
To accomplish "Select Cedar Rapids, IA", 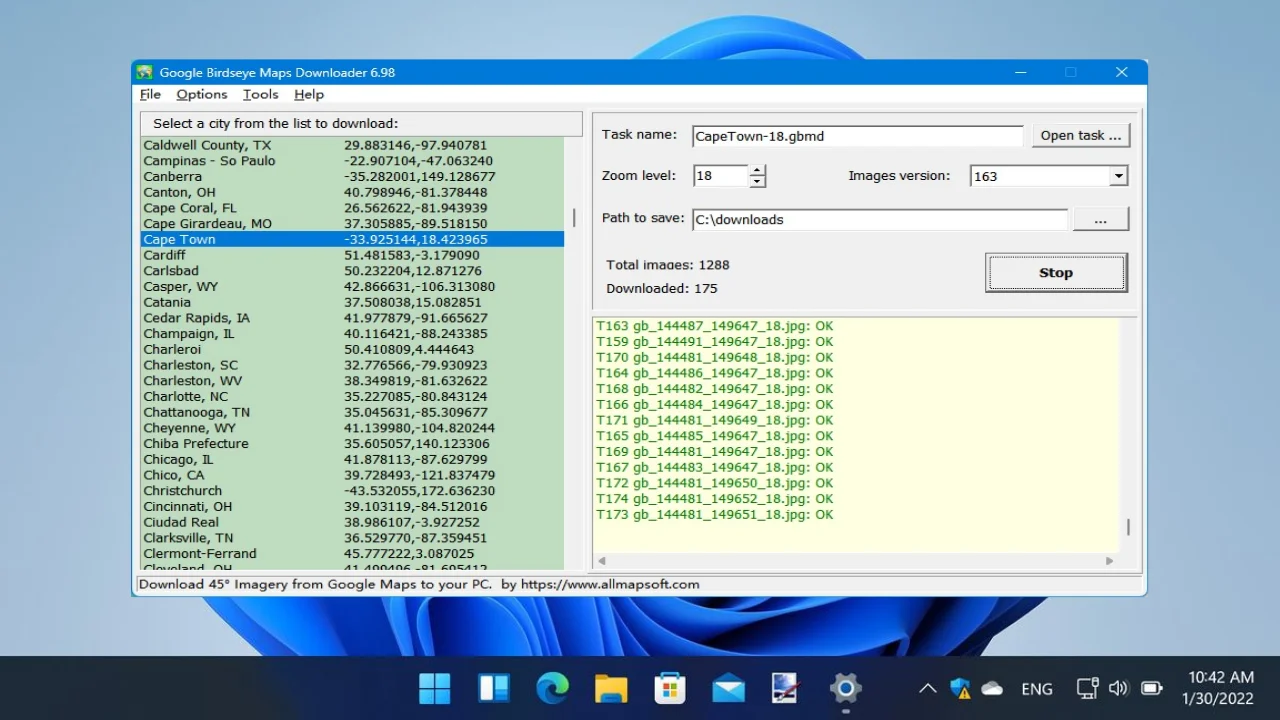I will tap(352, 318).
